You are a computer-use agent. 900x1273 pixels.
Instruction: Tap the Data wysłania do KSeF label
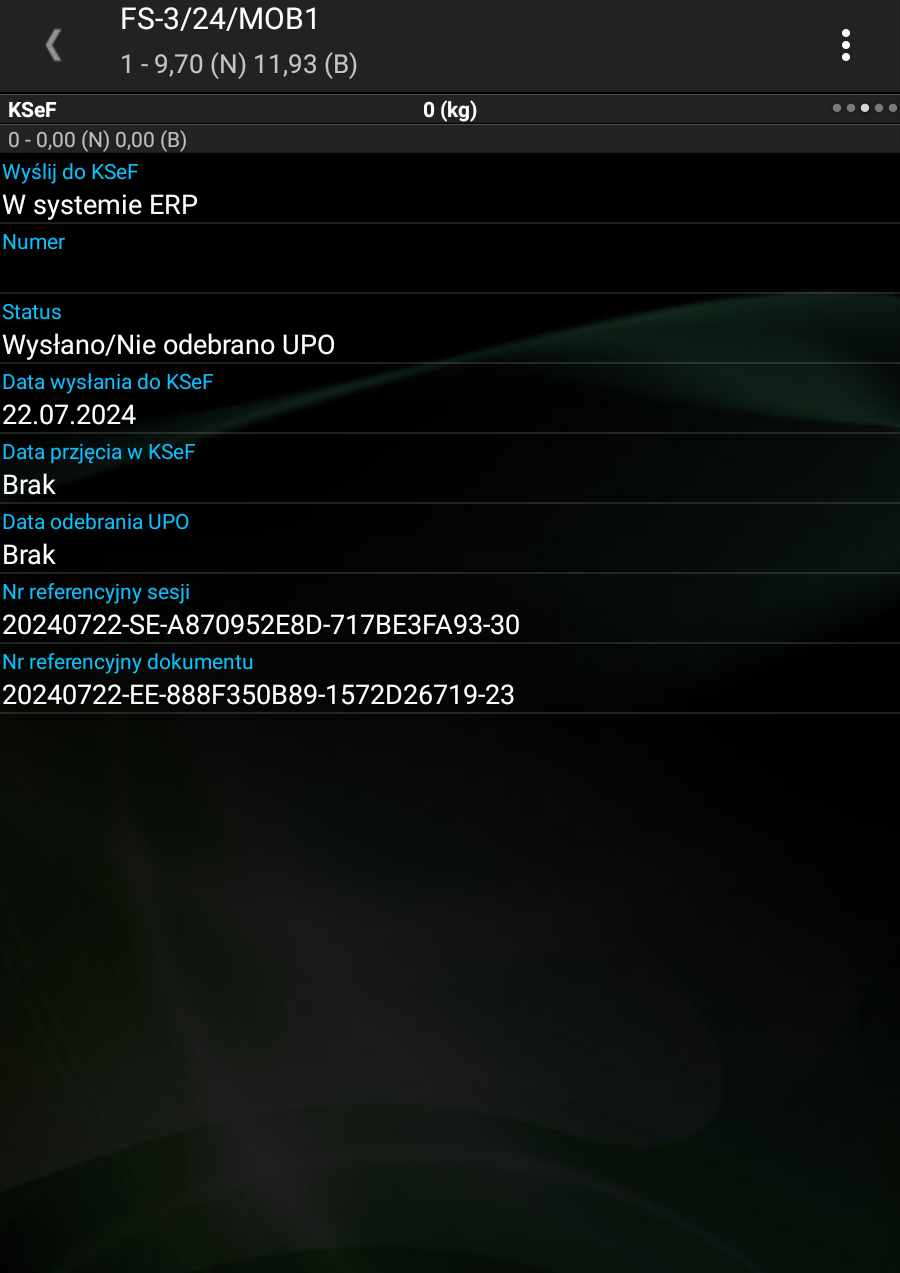pos(108,381)
